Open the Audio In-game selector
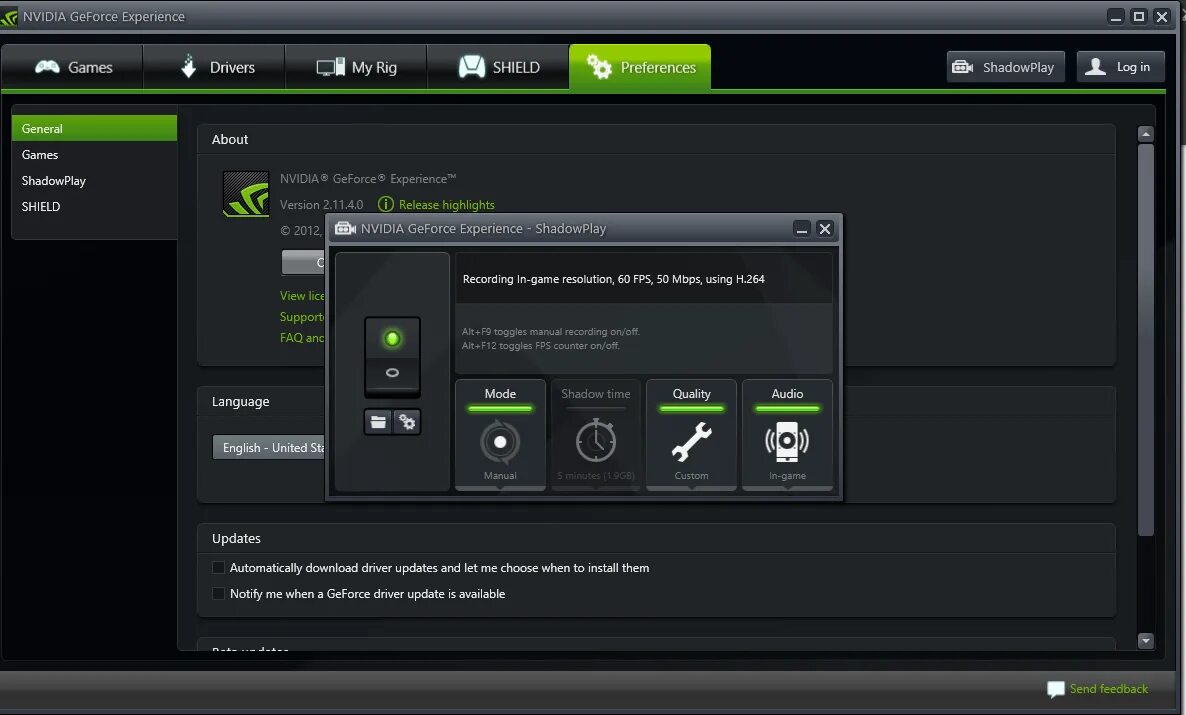Image resolution: width=1186 pixels, height=715 pixels. pos(787,435)
